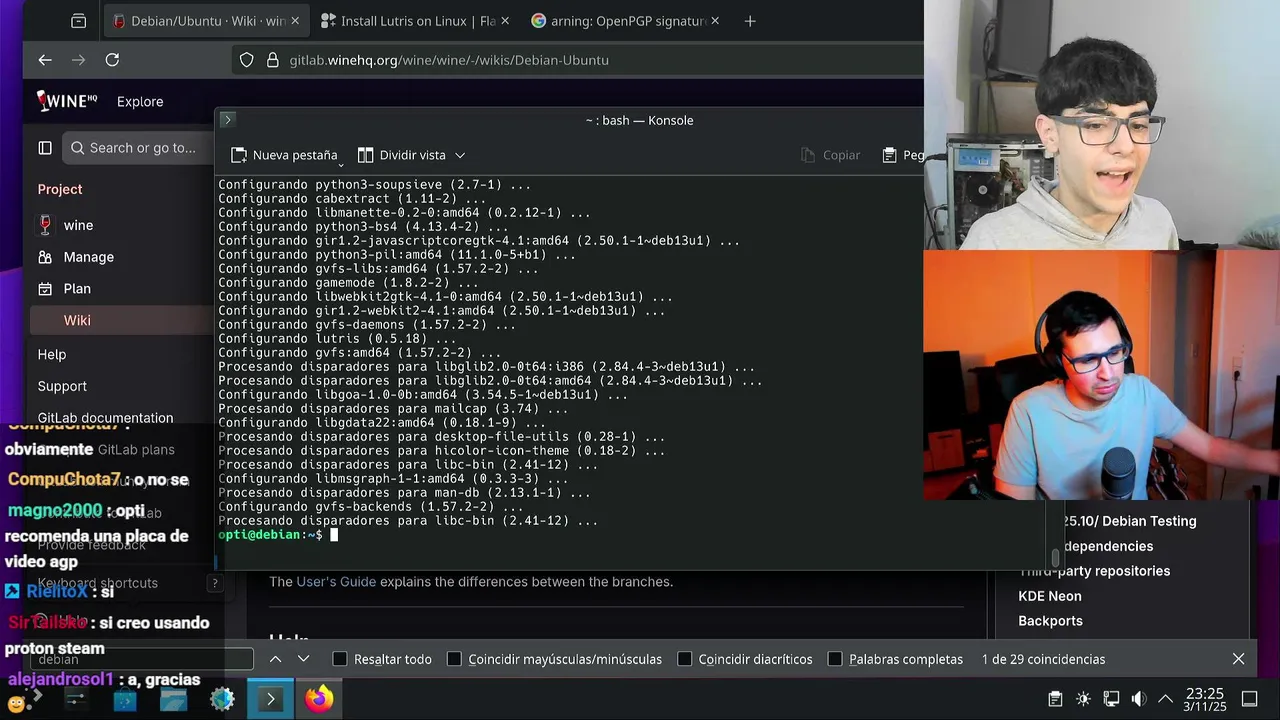Close the Firefox find bar
1280x720 pixels.
(x=1238, y=659)
